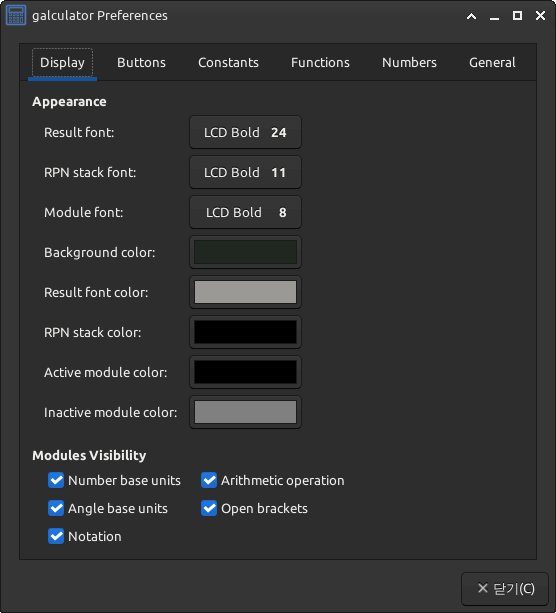Click the Modules Visibility heading
Viewport: 556px width, 613px height.
pos(89,455)
